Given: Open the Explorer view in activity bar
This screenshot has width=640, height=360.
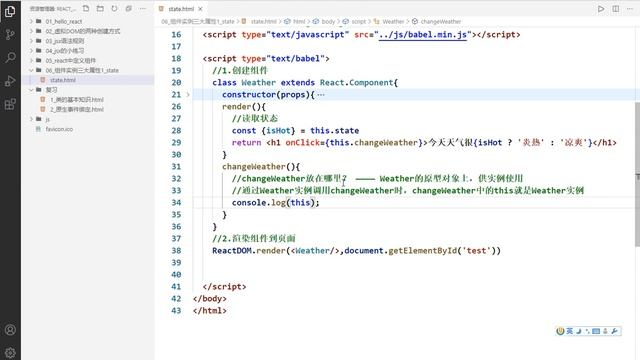Looking at the screenshot, I should tap(10, 11).
